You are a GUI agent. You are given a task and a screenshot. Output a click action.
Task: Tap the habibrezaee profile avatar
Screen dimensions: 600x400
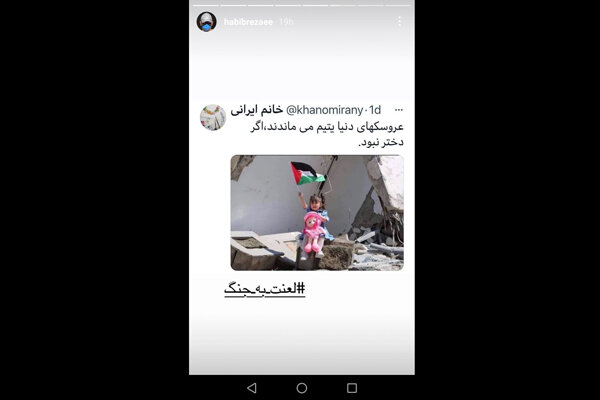(x=207, y=21)
